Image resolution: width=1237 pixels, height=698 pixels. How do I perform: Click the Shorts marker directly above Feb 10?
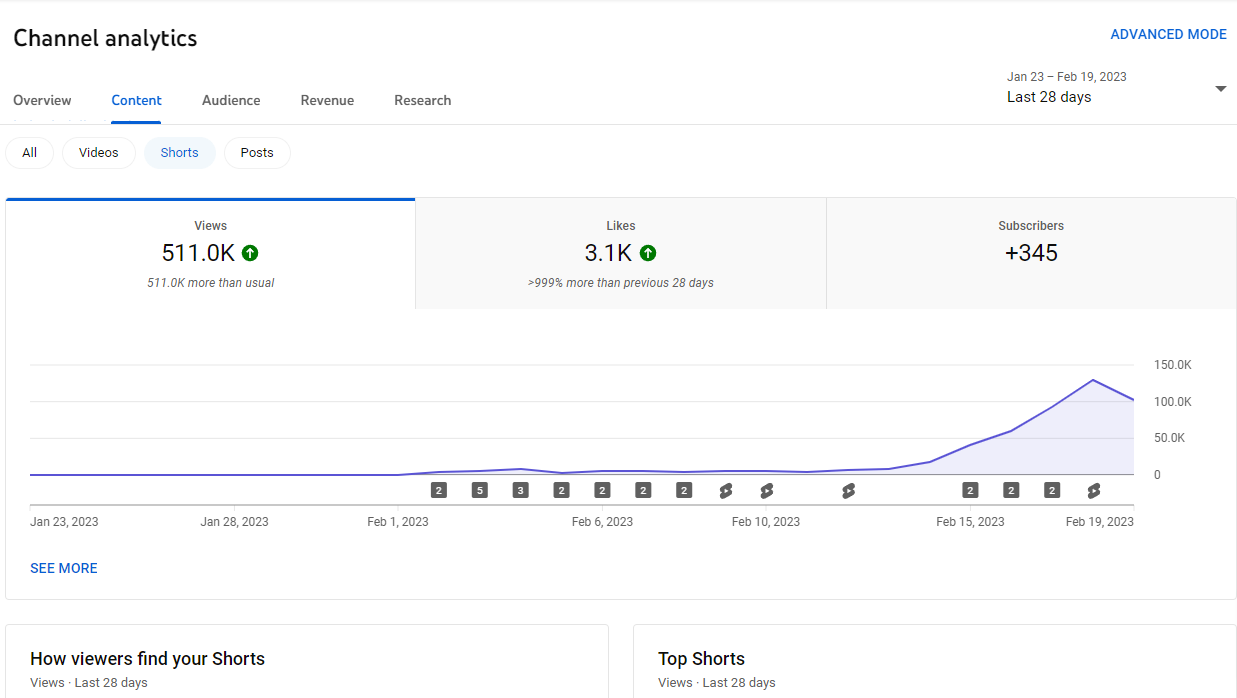pyautogui.click(x=766, y=490)
